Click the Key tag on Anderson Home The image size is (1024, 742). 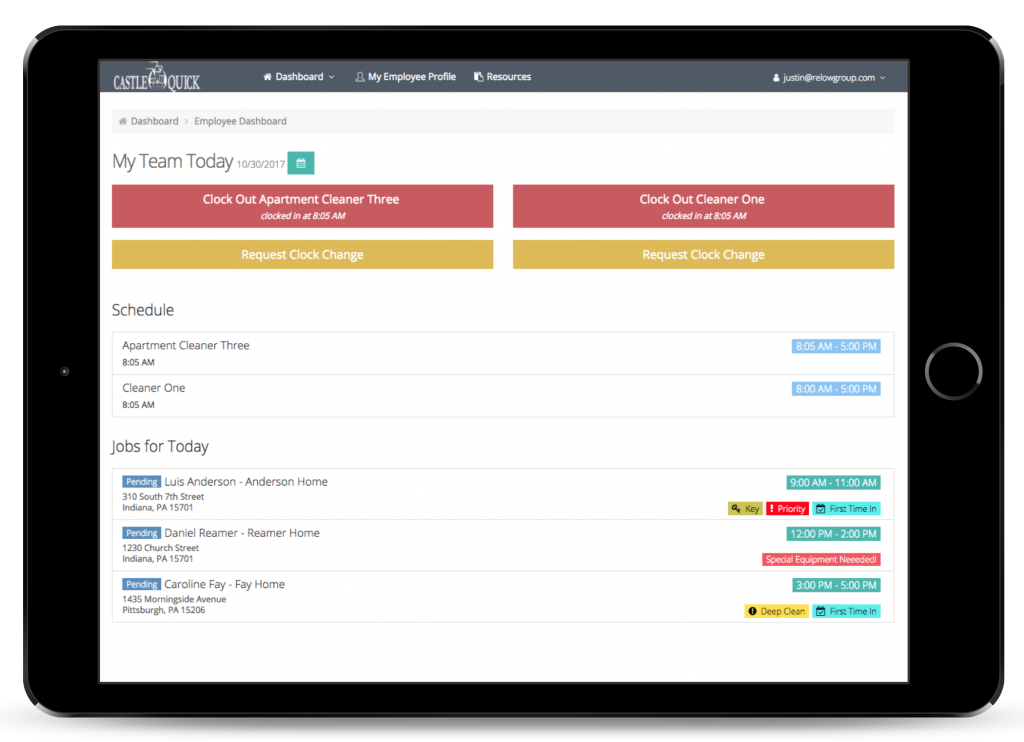(745, 509)
